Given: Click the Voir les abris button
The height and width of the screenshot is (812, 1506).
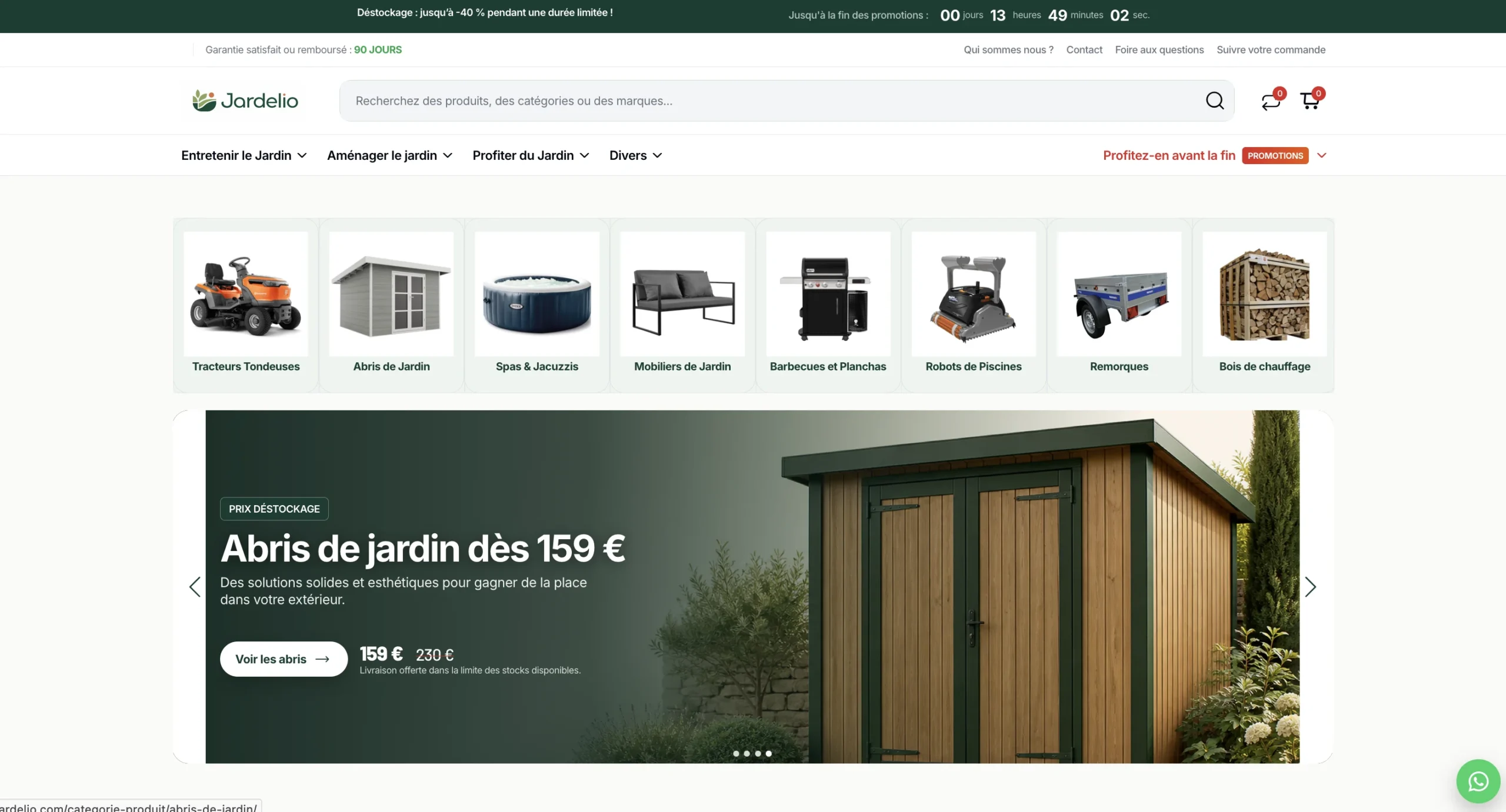Looking at the screenshot, I should point(284,659).
